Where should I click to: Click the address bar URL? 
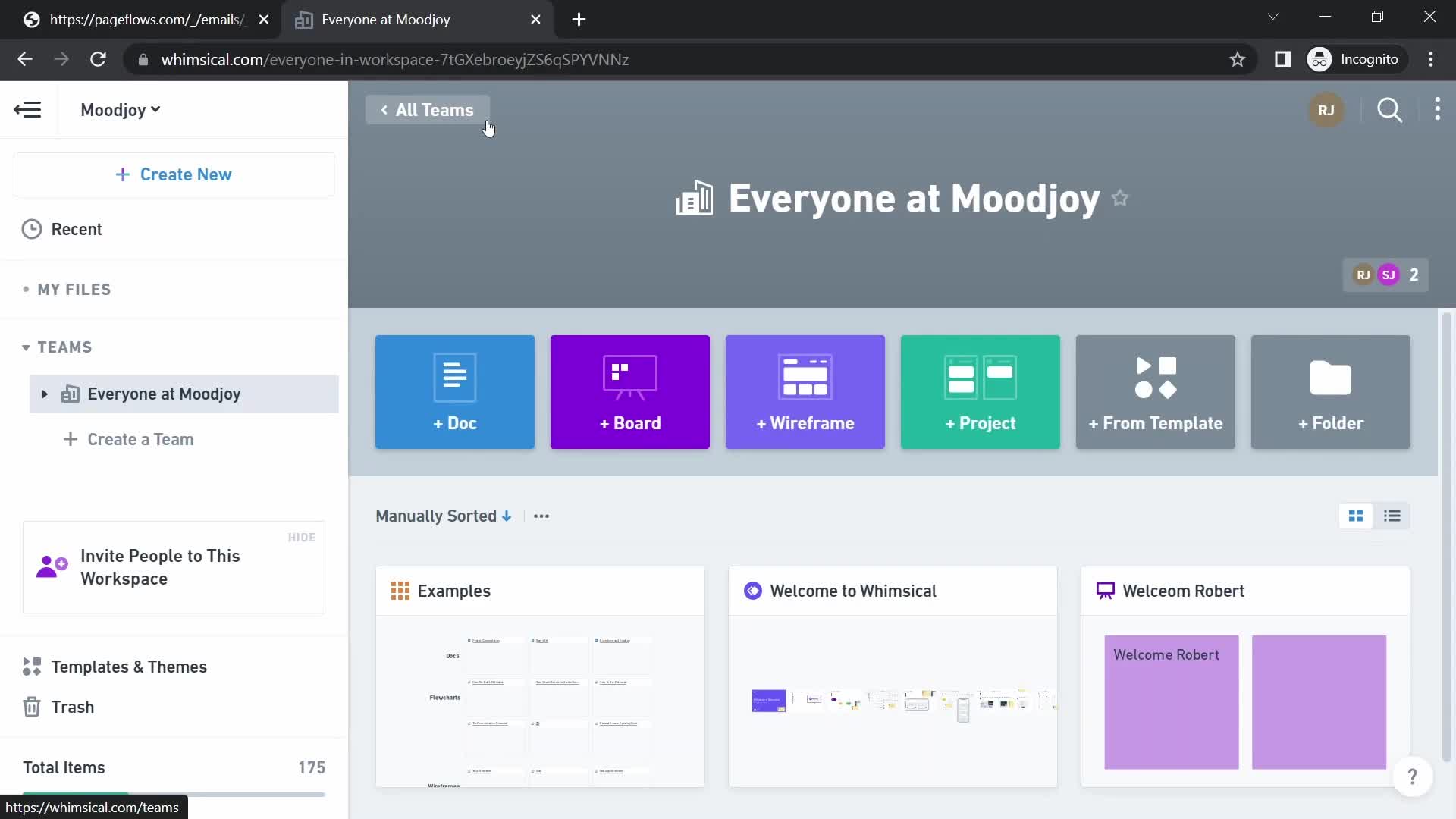pos(394,60)
